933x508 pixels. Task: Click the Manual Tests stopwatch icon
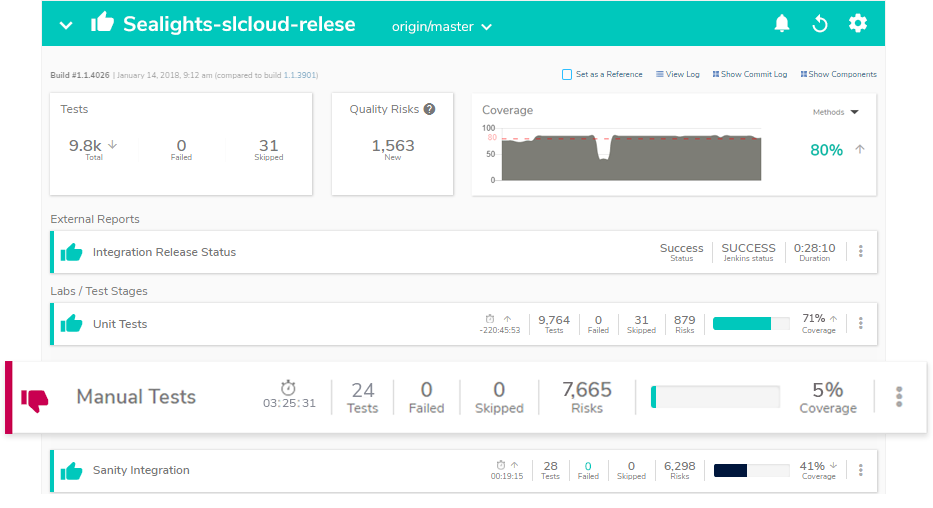[x=288, y=388]
